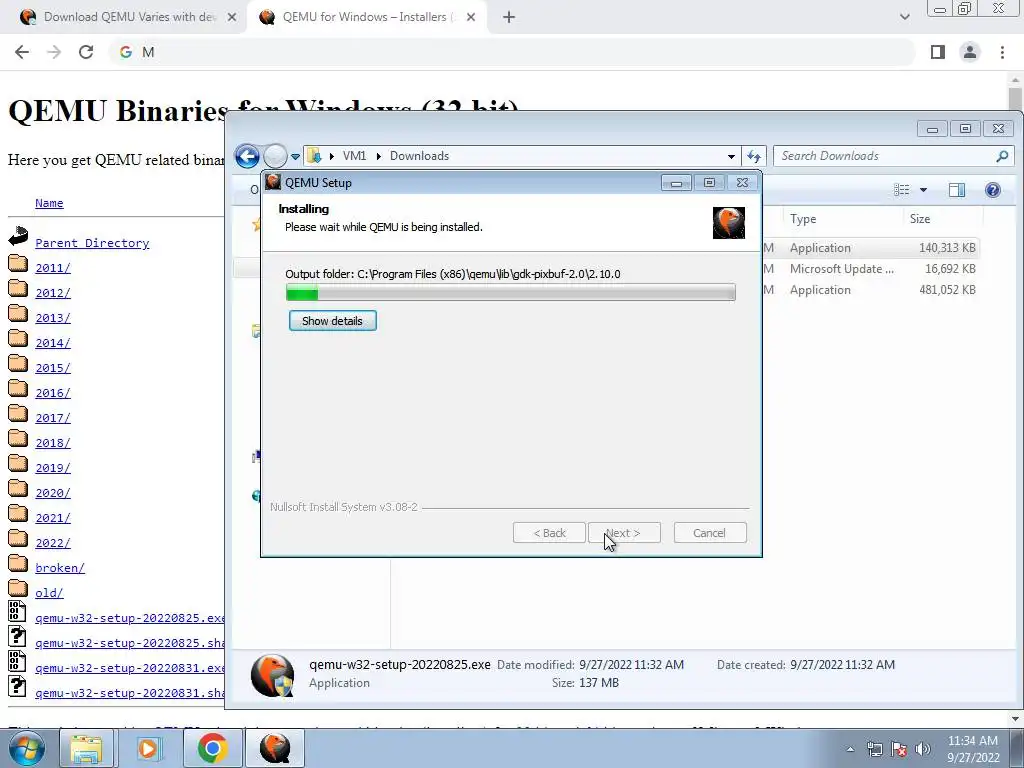The width and height of the screenshot is (1024, 768).
Task: Show hidden system tray icons
Action: coord(850,749)
